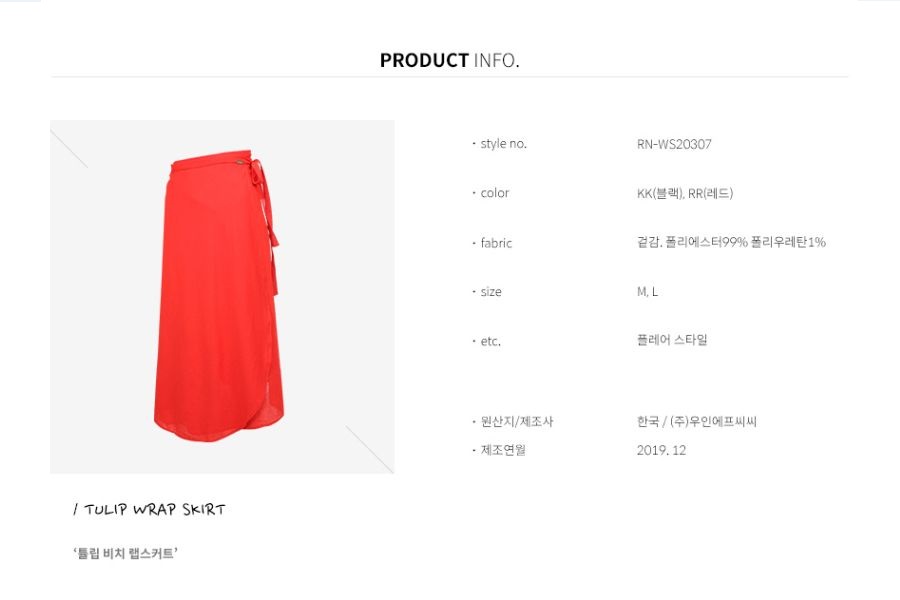Click the 제조연월 label

pos(503,450)
